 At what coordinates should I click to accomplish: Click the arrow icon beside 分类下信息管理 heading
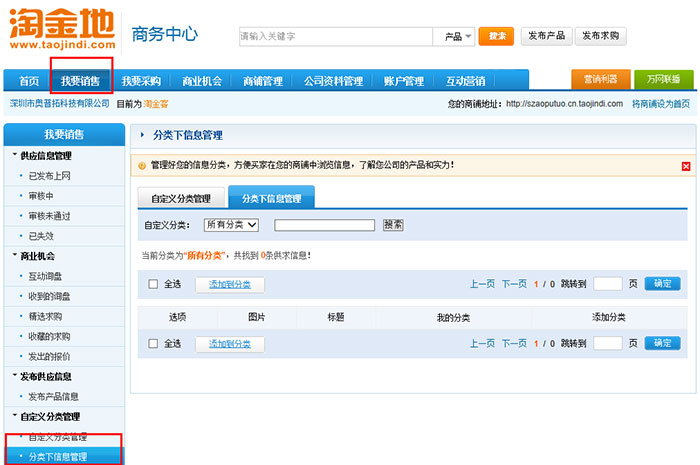pos(143,134)
